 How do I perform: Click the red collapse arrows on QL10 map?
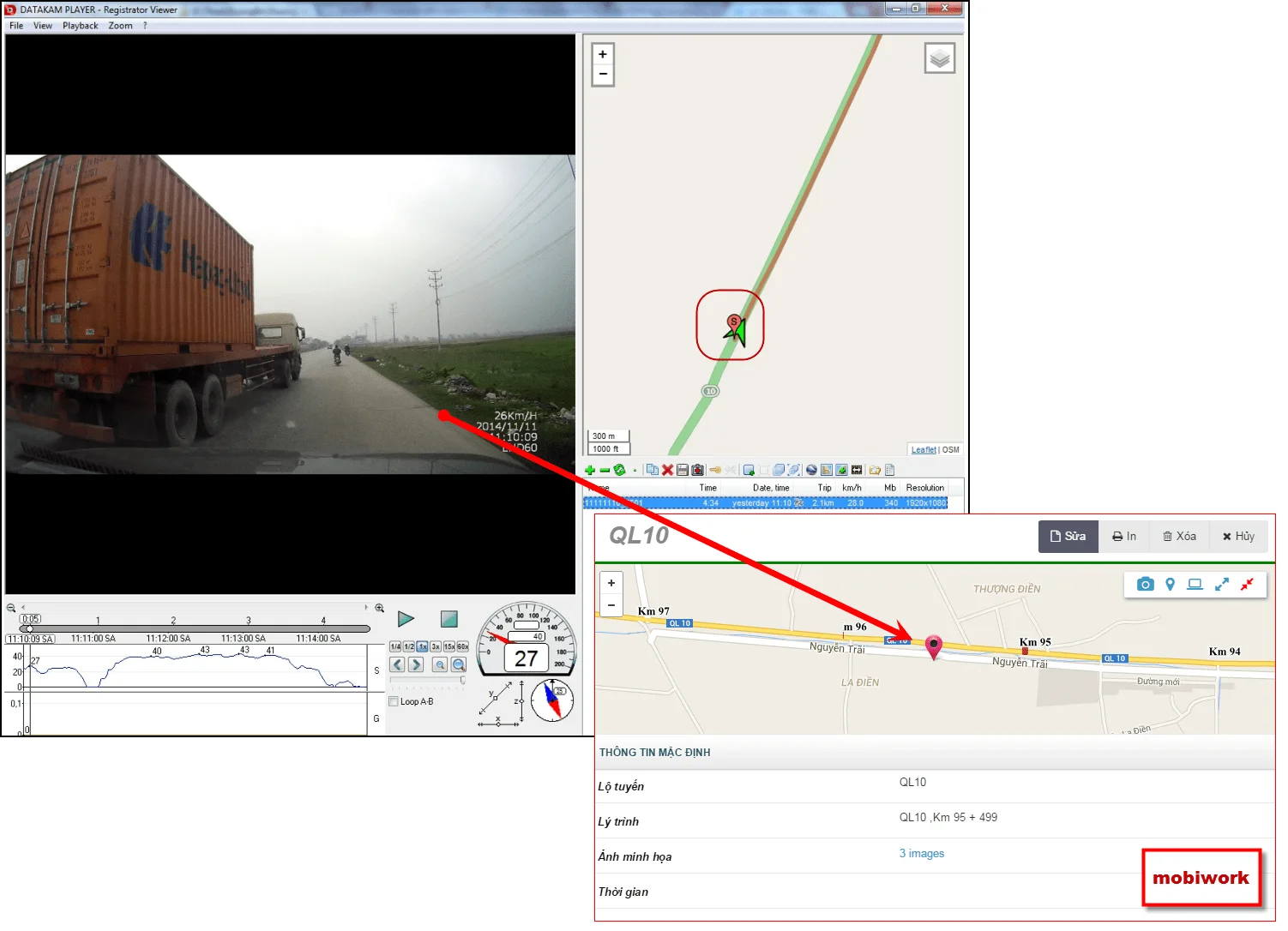pyautogui.click(x=1247, y=584)
